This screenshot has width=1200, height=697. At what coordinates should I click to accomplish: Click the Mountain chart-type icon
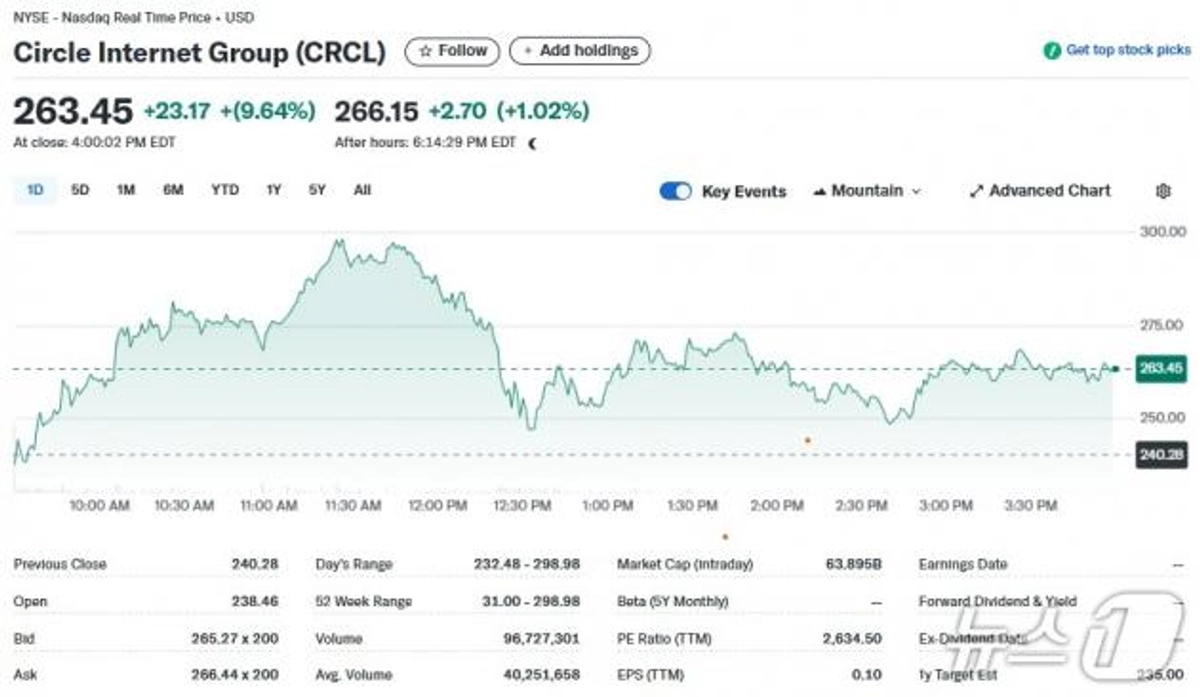[820, 190]
